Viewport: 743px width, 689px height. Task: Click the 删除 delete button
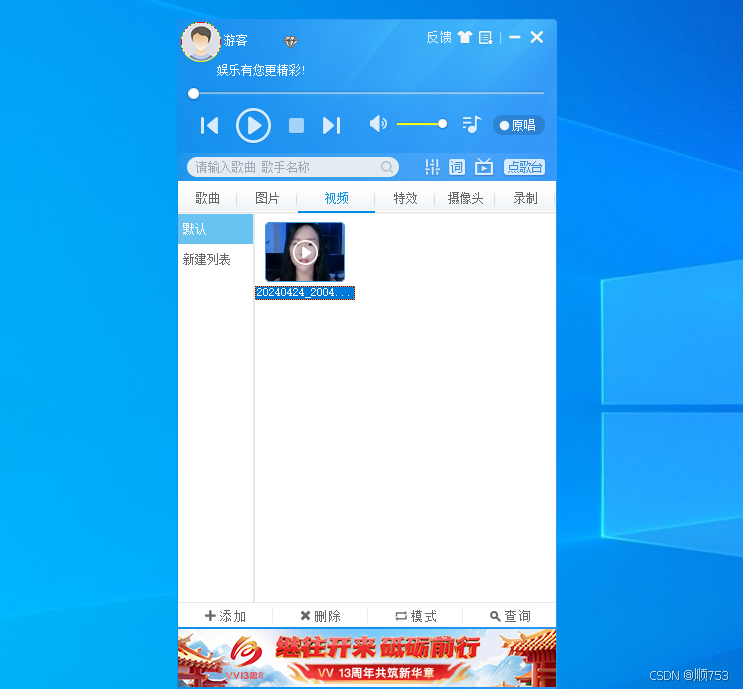[x=320, y=616]
